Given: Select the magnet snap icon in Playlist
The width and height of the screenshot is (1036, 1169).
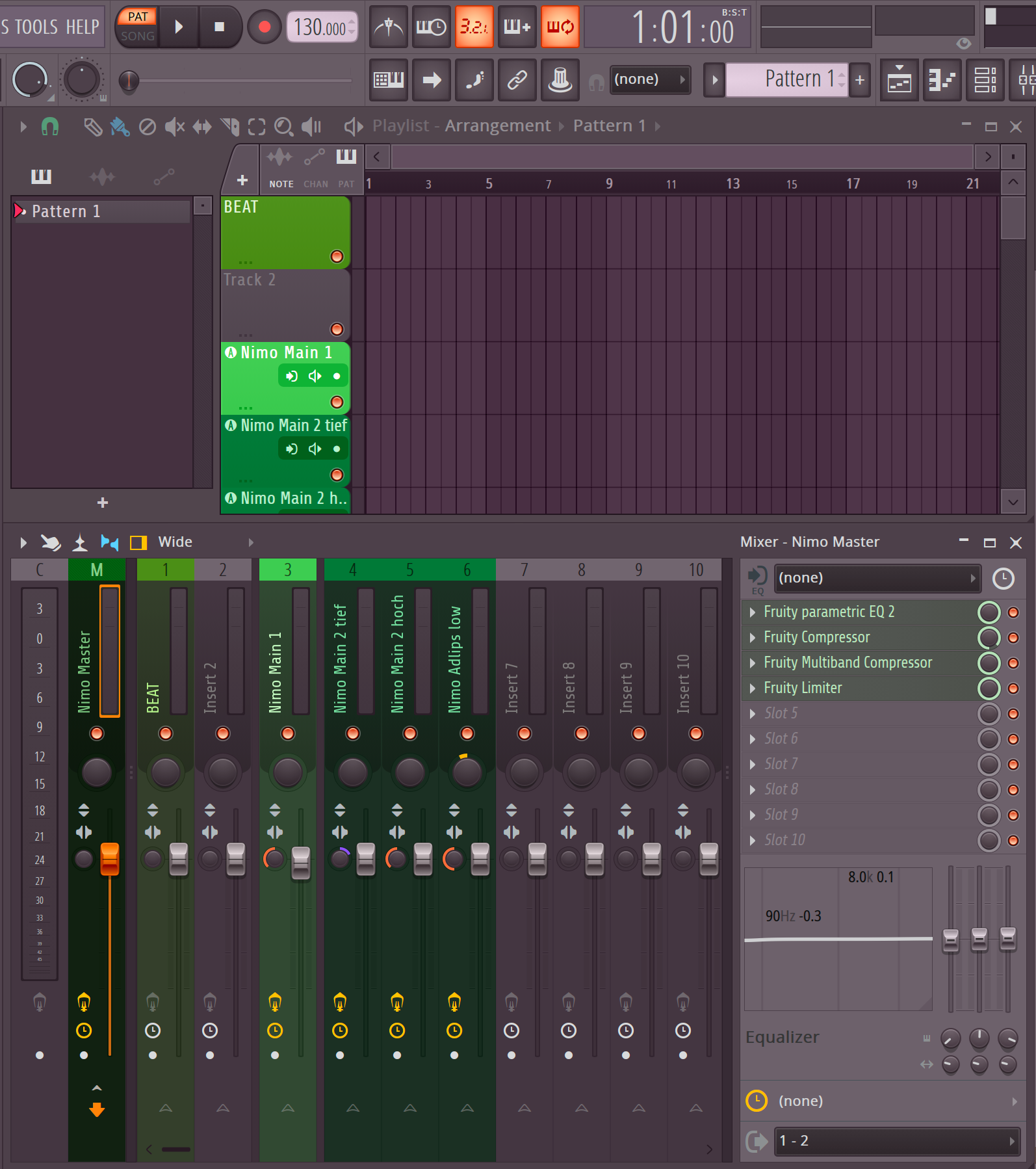Looking at the screenshot, I should click(50, 126).
